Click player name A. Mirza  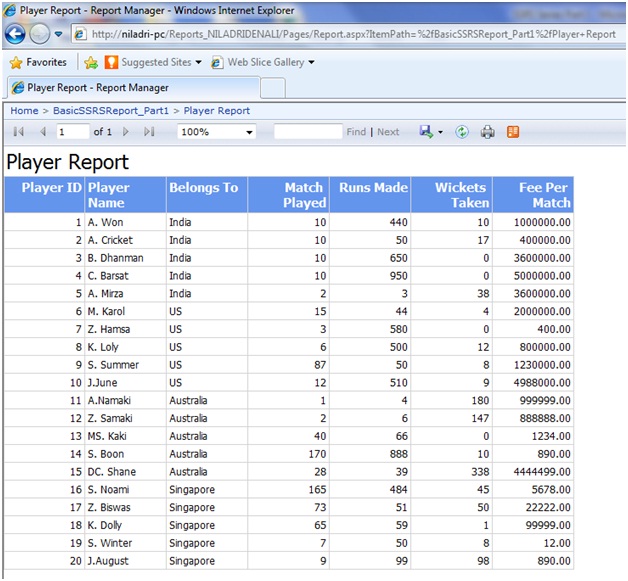105,294
